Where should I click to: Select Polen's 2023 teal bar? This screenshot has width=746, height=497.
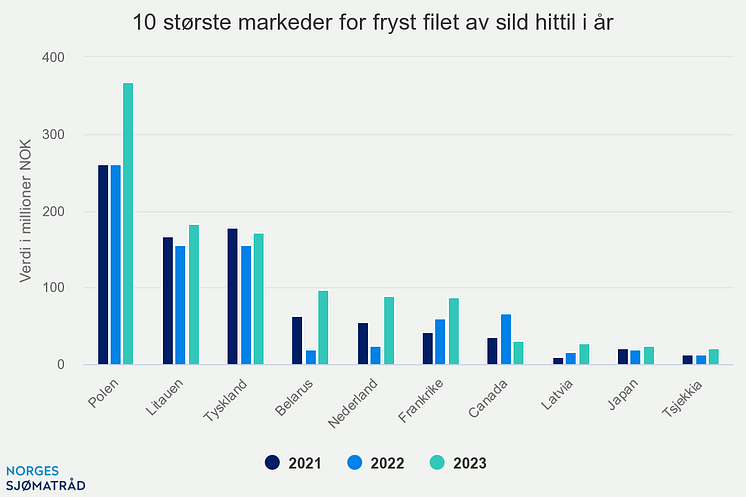[128, 224]
